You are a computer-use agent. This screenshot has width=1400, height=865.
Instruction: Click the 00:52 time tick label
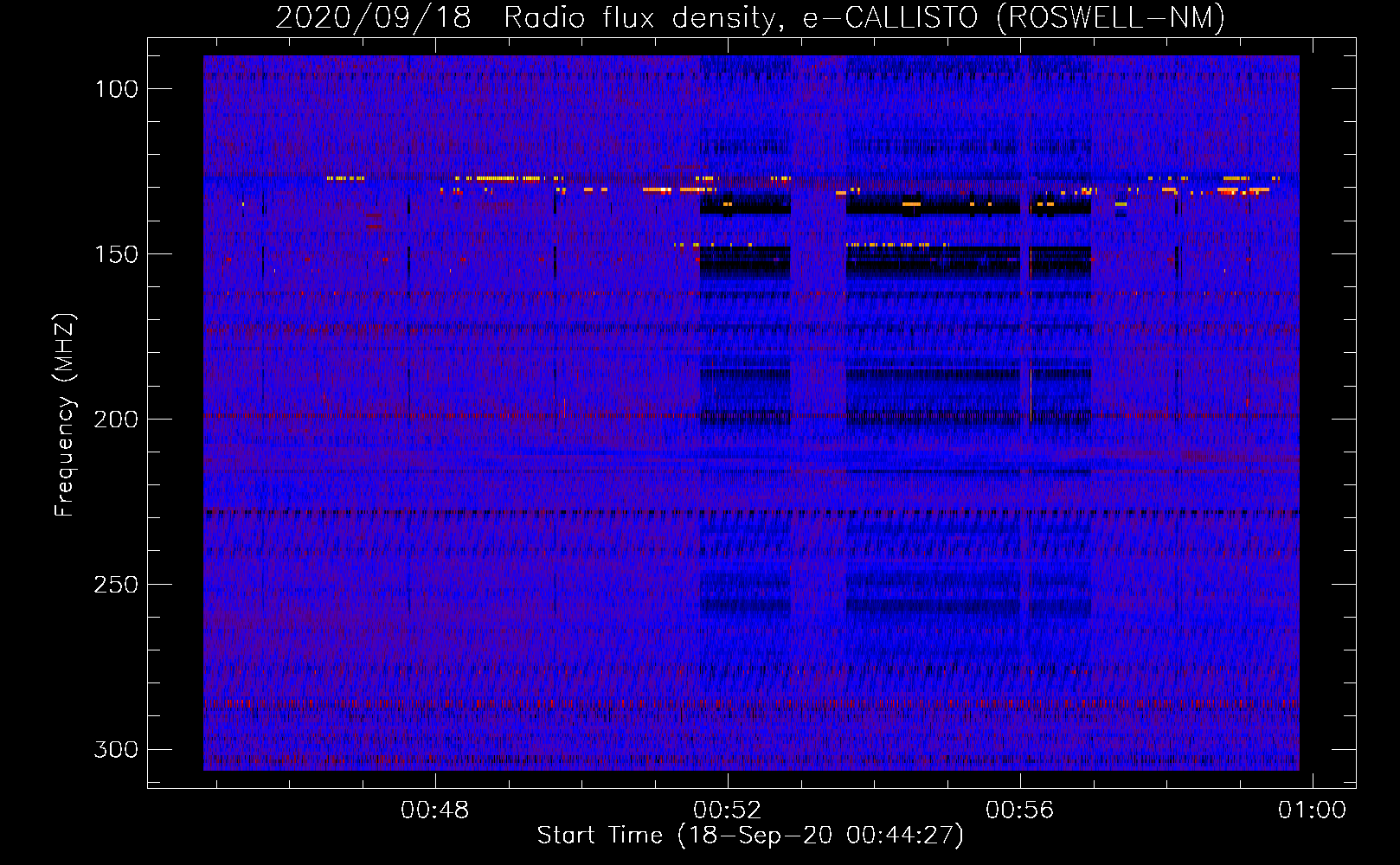728,811
